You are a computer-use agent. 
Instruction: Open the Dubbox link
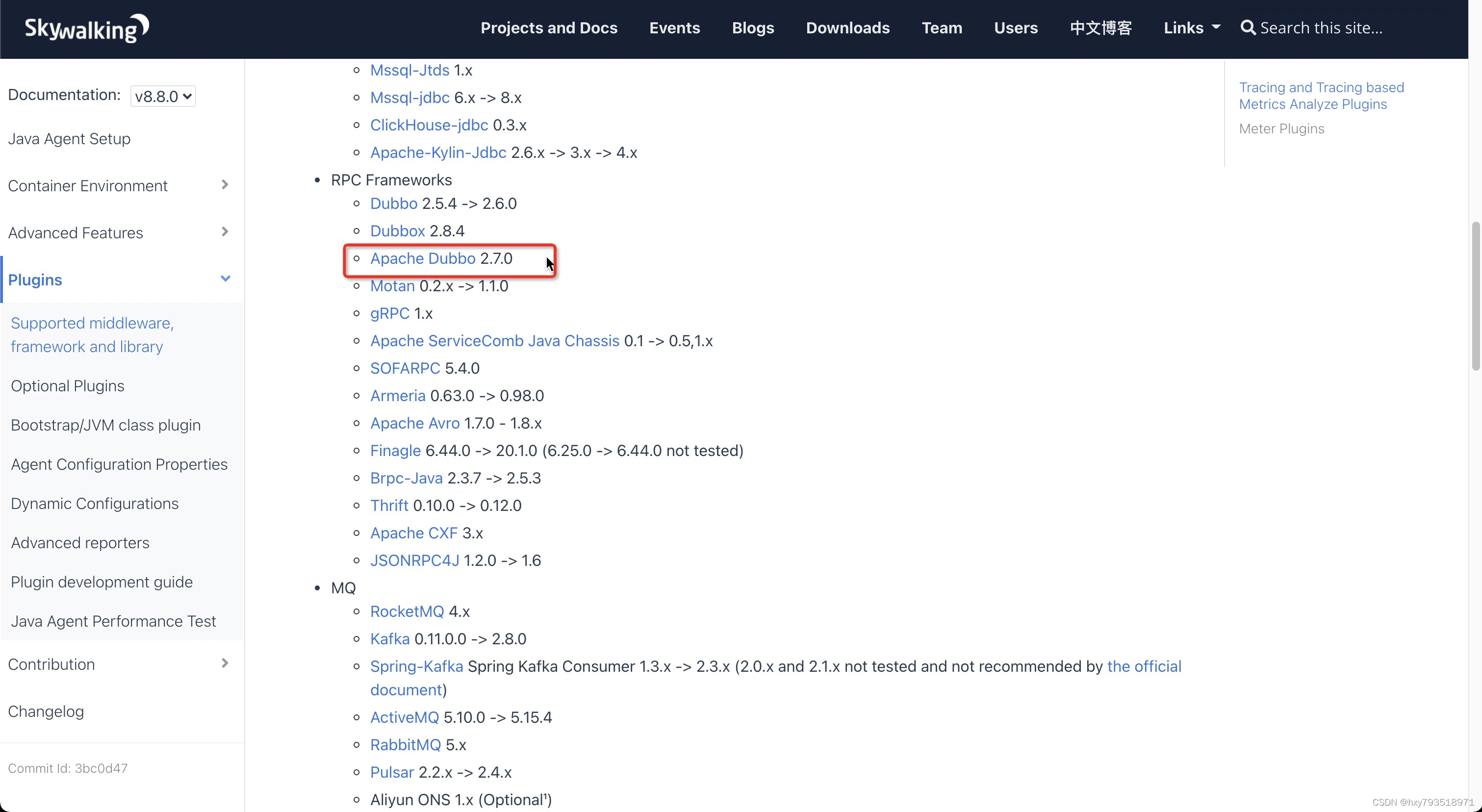tap(397, 230)
